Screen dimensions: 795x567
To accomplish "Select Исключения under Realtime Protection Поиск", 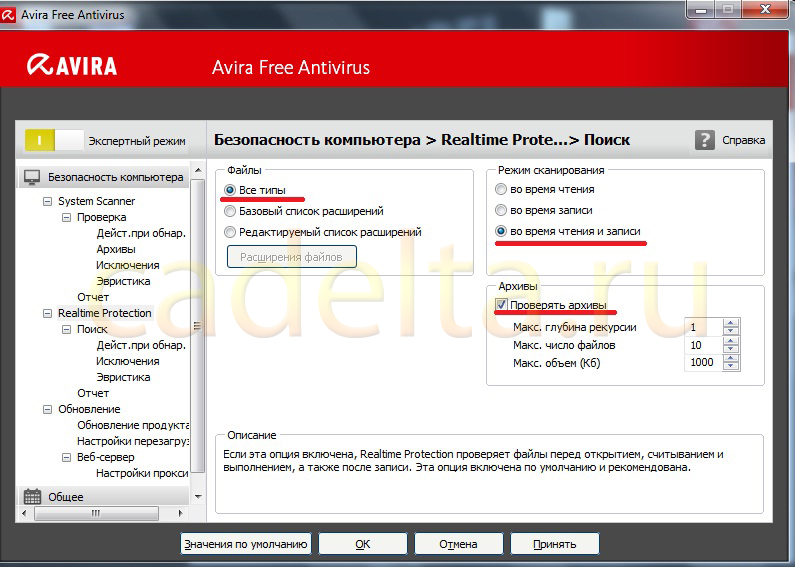I will click(x=128, y=362).
